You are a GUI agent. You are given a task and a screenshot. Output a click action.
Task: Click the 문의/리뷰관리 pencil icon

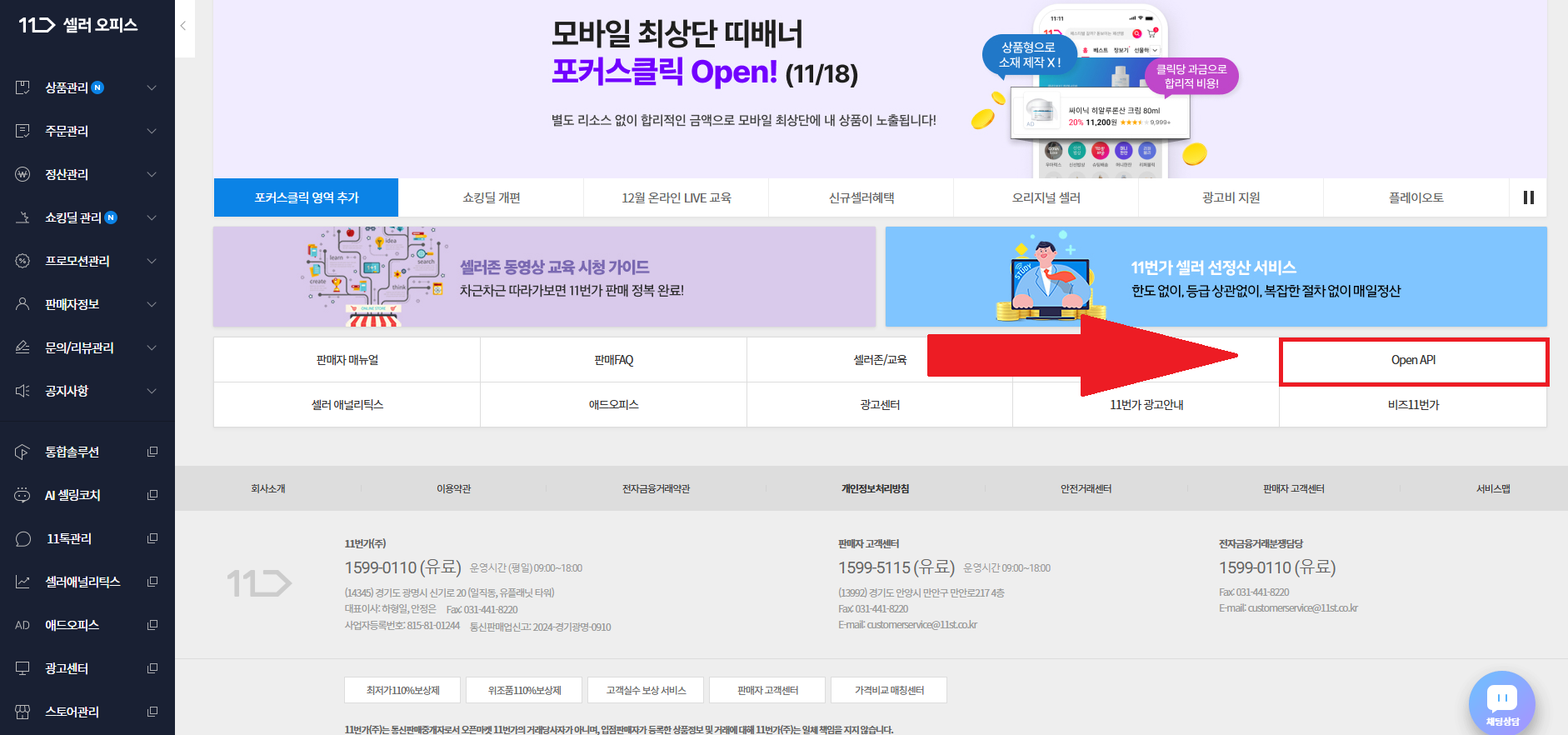(x=22, y=347)
